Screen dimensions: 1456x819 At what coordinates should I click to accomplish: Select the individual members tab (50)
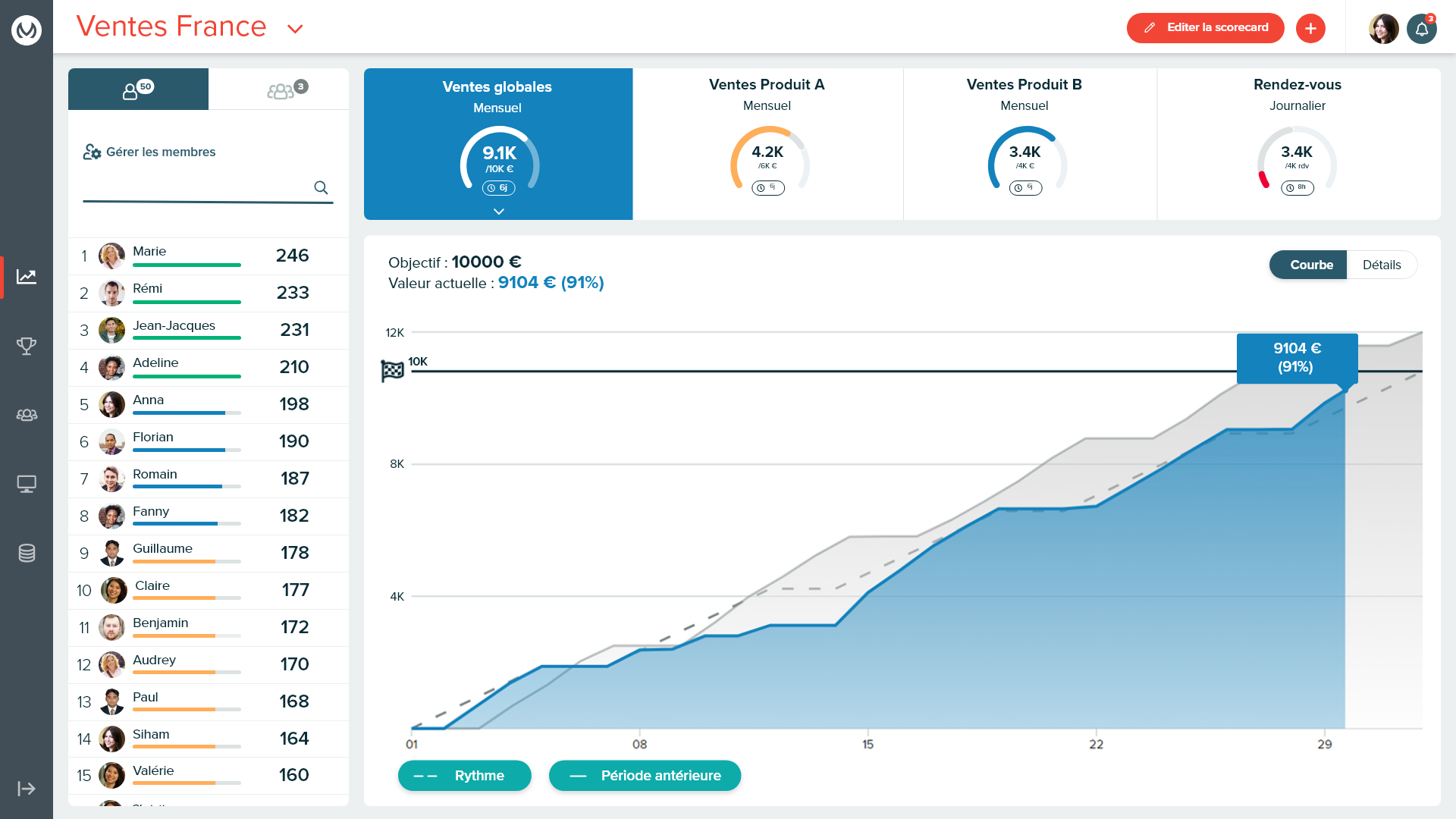138,89
